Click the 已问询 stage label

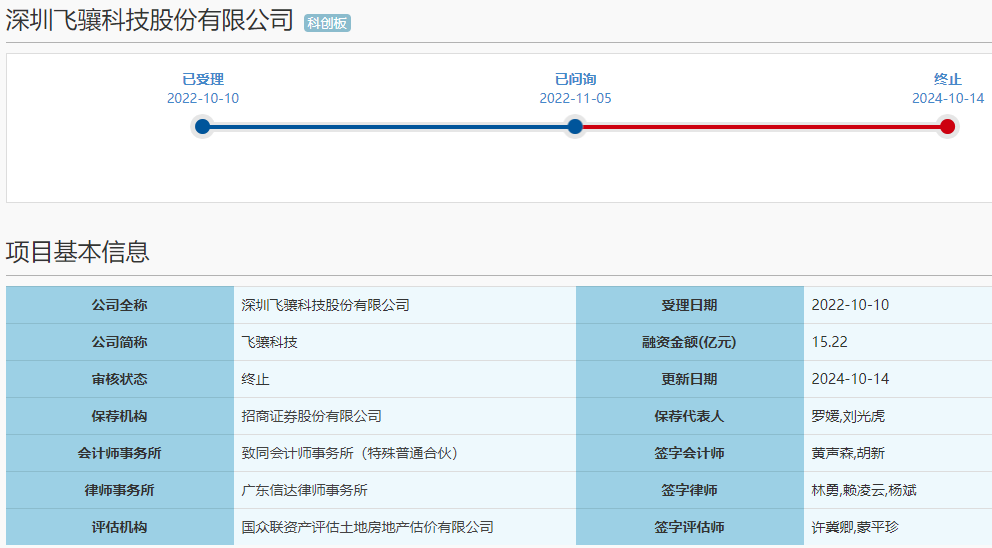576,79
